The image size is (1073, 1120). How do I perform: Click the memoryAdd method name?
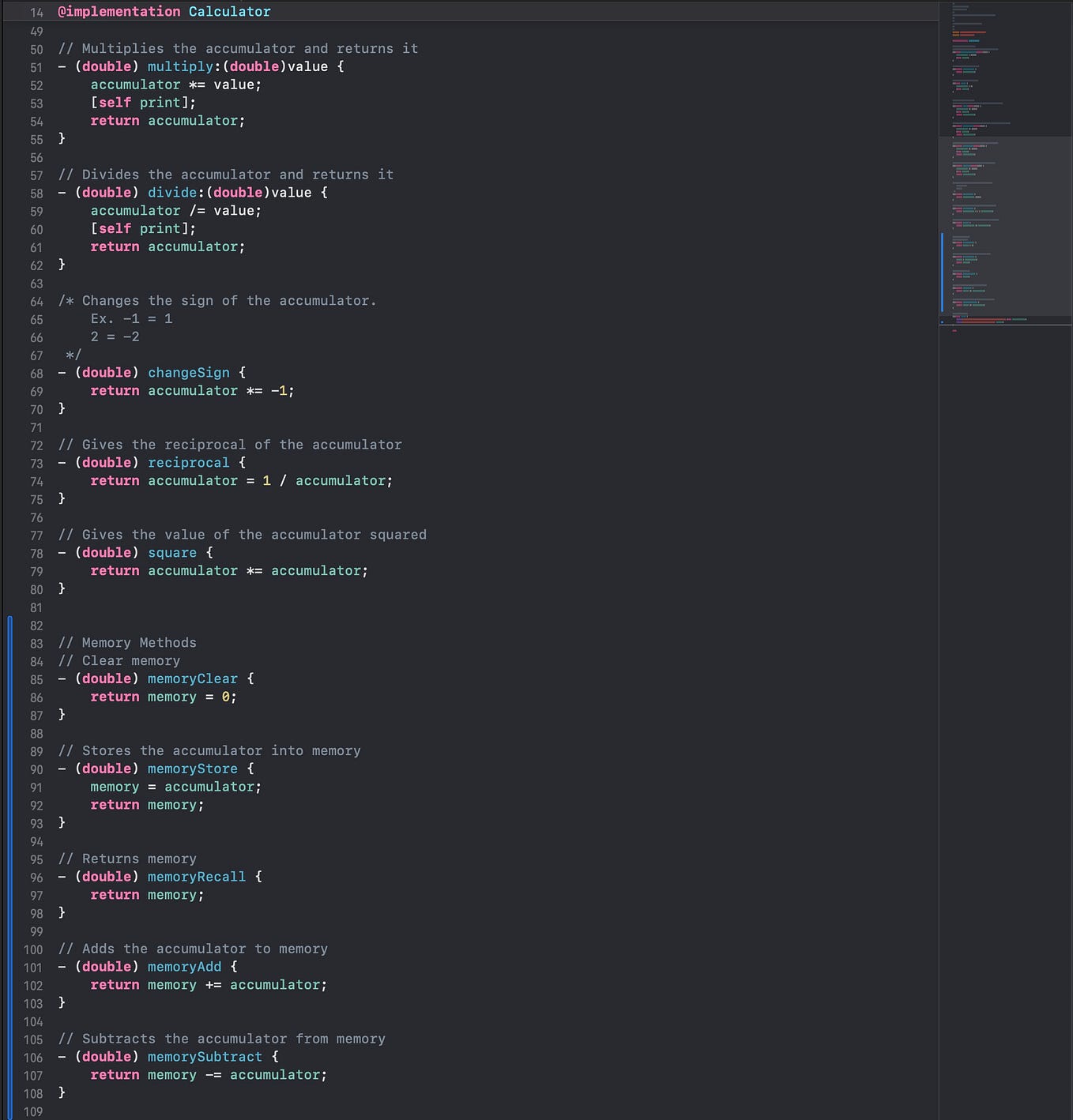tap(183, 966)
